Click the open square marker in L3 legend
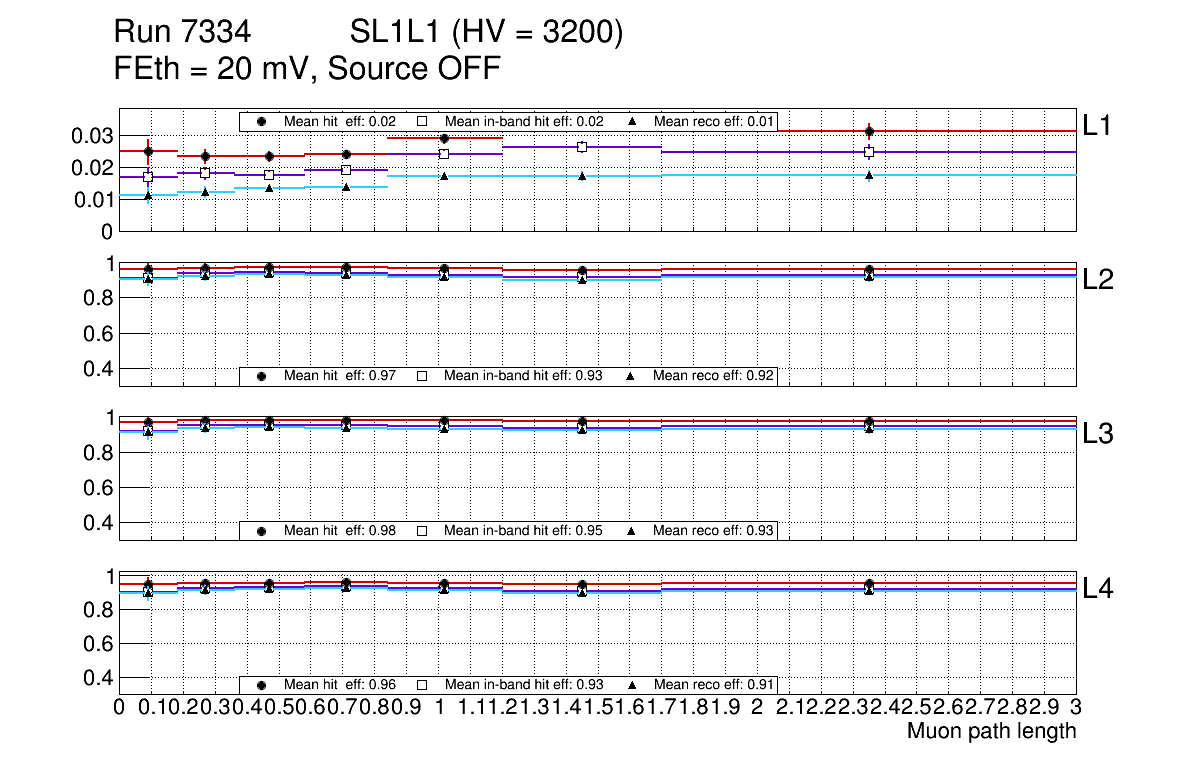This screenshot has height=772, width=1196. (422, 530)
